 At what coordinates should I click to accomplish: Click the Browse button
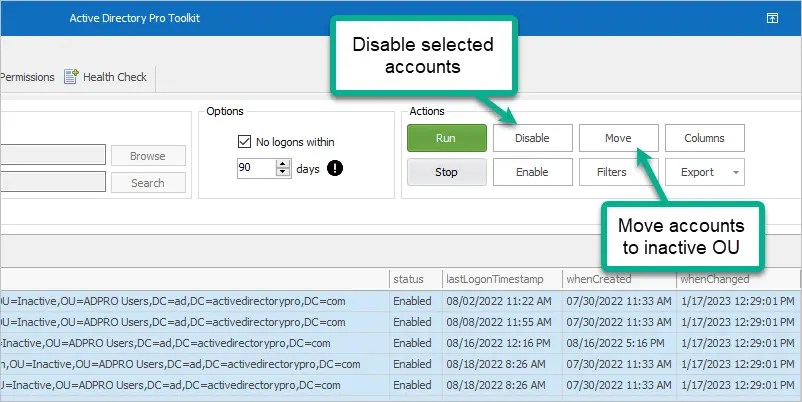click(x=148, y=156)
